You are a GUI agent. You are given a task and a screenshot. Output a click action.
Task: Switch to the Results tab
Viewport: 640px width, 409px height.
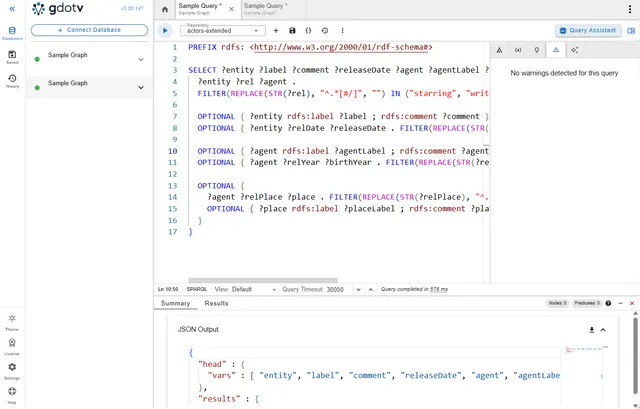216,303
